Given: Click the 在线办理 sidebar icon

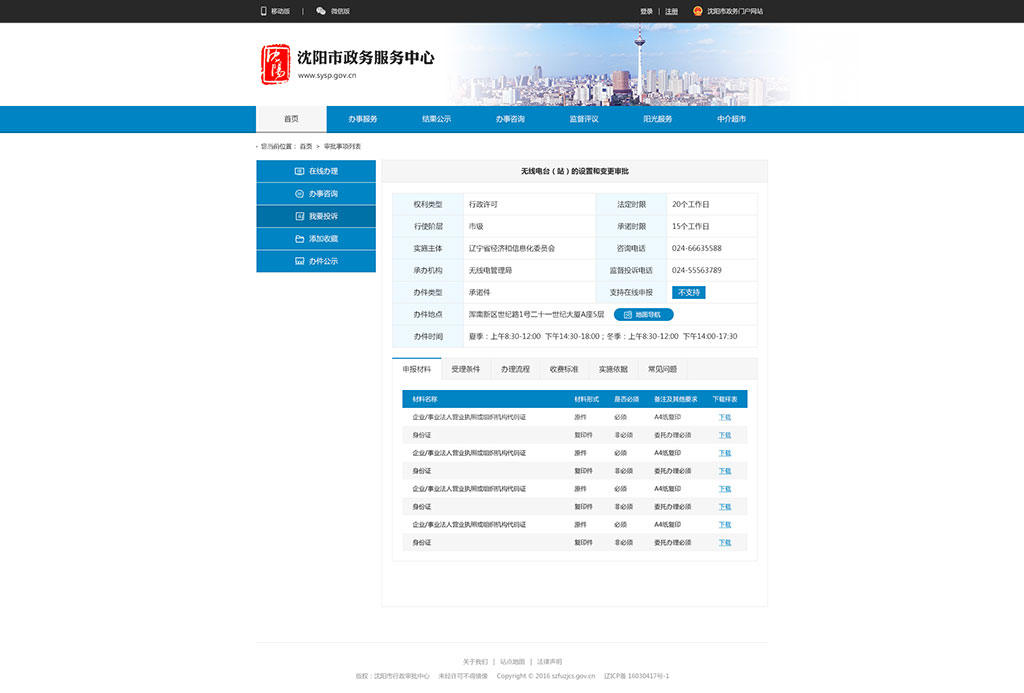Looking at the screenshot, I should tap(299, 171).
